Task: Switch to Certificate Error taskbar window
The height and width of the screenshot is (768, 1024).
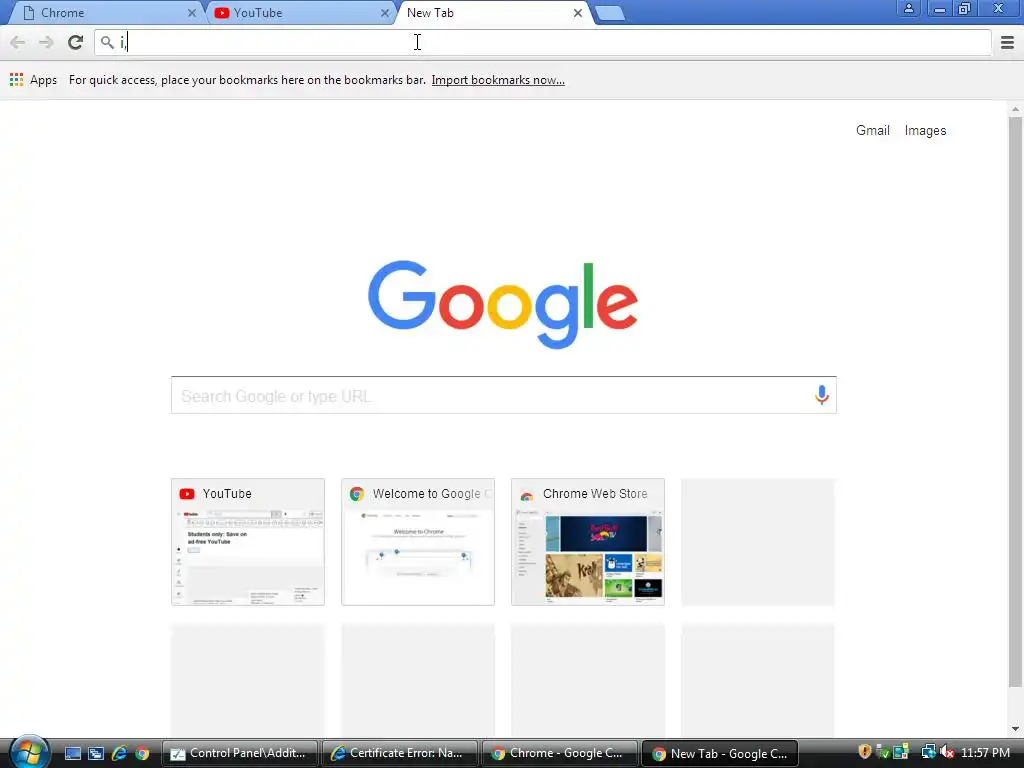Action: (x=399, y=753)
